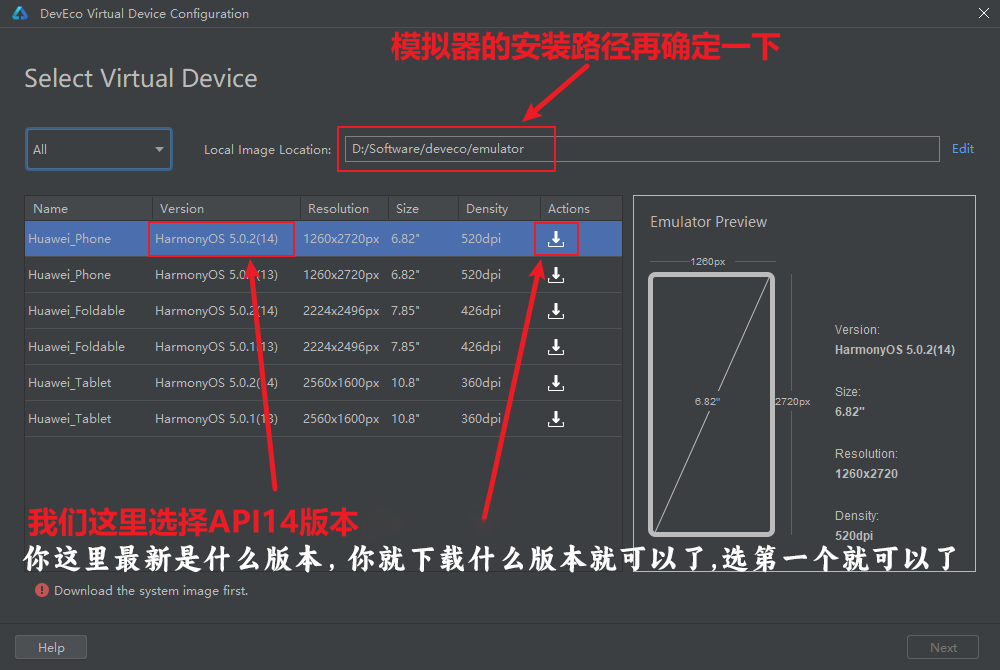Click the Resolution column header

344,208
